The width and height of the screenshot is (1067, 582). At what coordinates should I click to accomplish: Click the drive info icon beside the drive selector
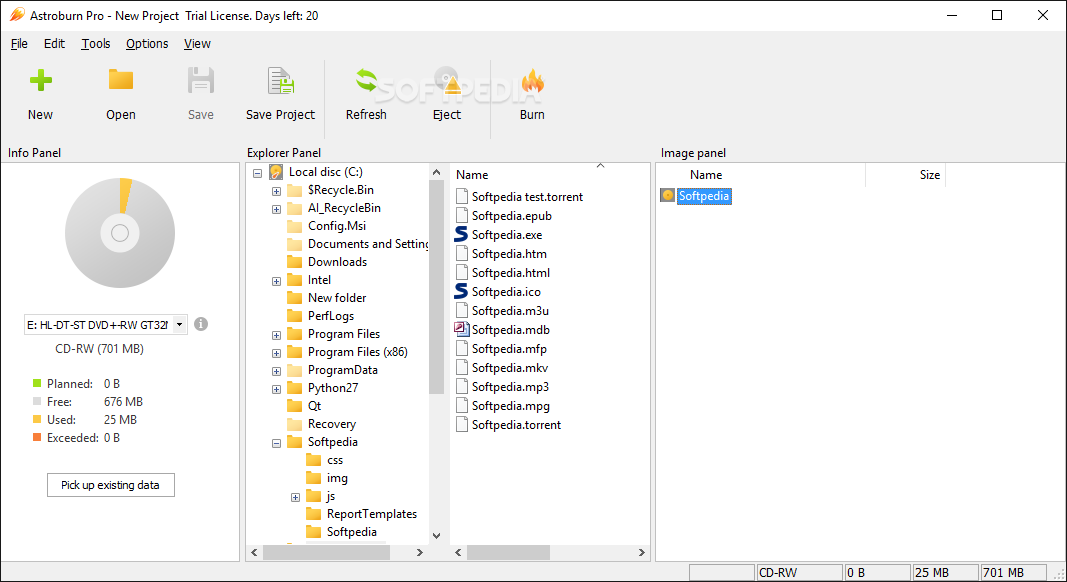click(x=201, y=324)
